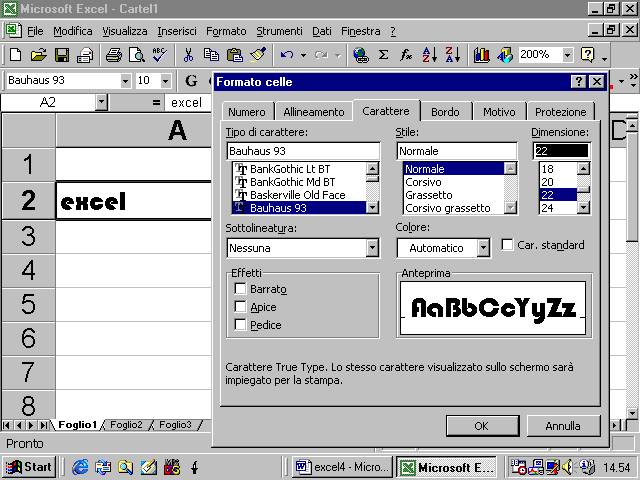Viewport: 640px width, 480px height.
Task: Switch to the Numero tab
Action: (247, 112)
